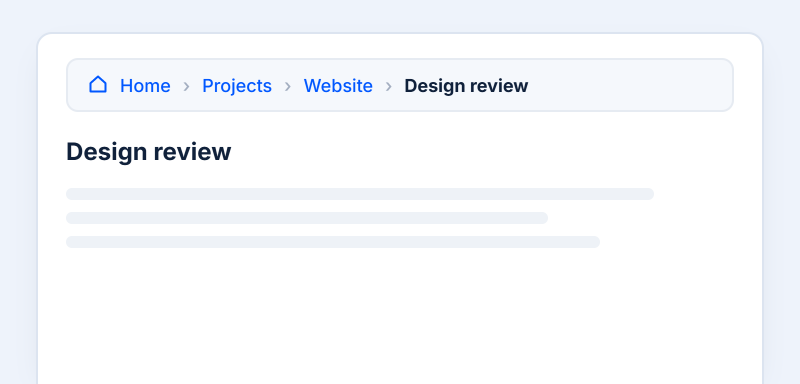Select the bold "Design review" breadcrumb item
The width and height of the screenshot is (800, 384).
pos(466,86)
